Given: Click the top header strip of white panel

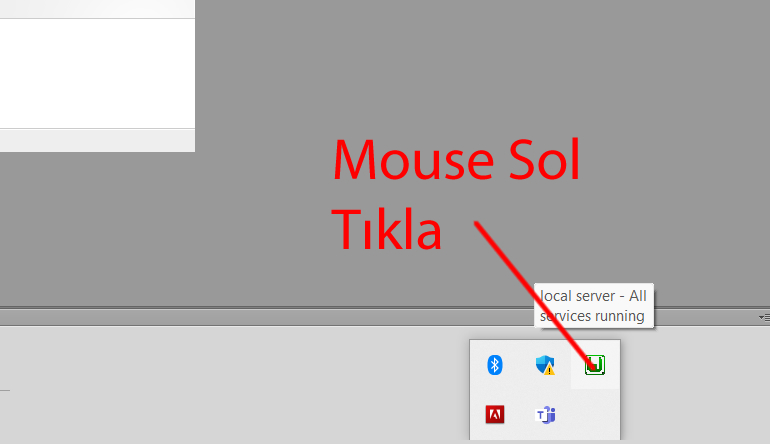Looking at the screenshot, I should 95,8.
